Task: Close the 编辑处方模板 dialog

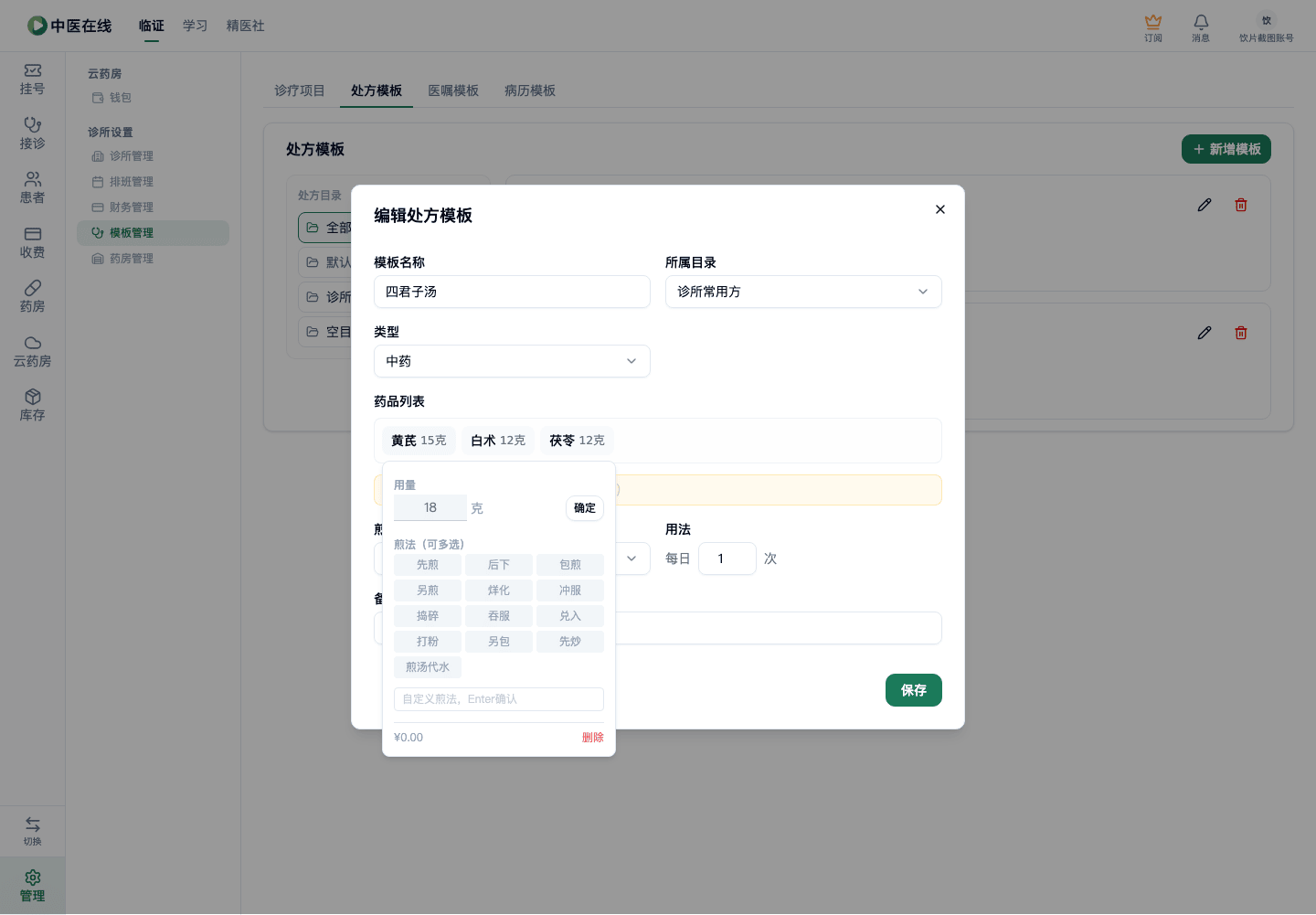Action: click(x=940, y=209)
